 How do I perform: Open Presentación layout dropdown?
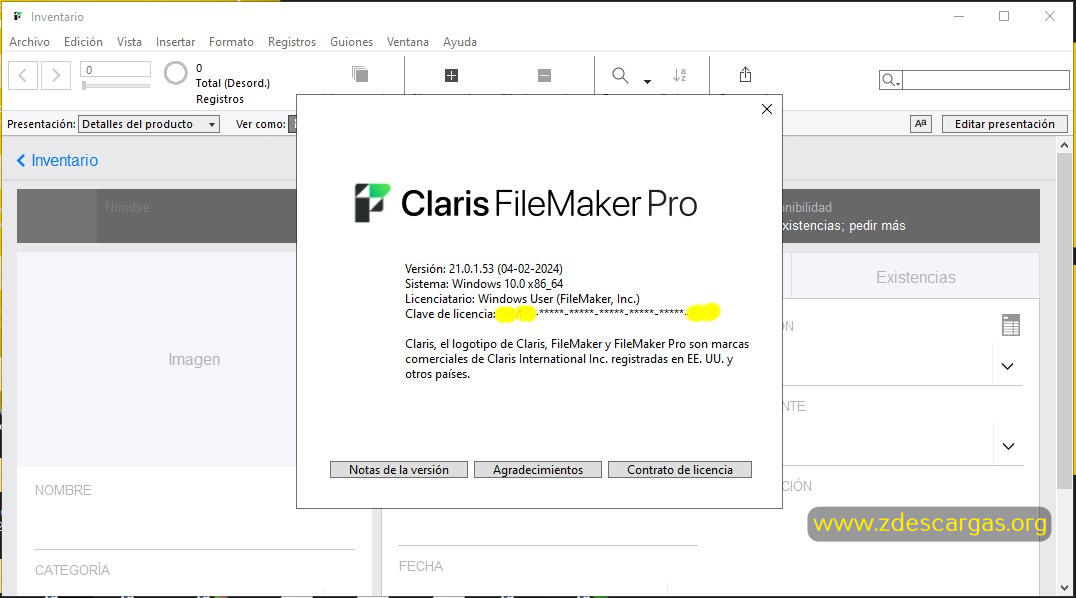(x=149, y=124)
